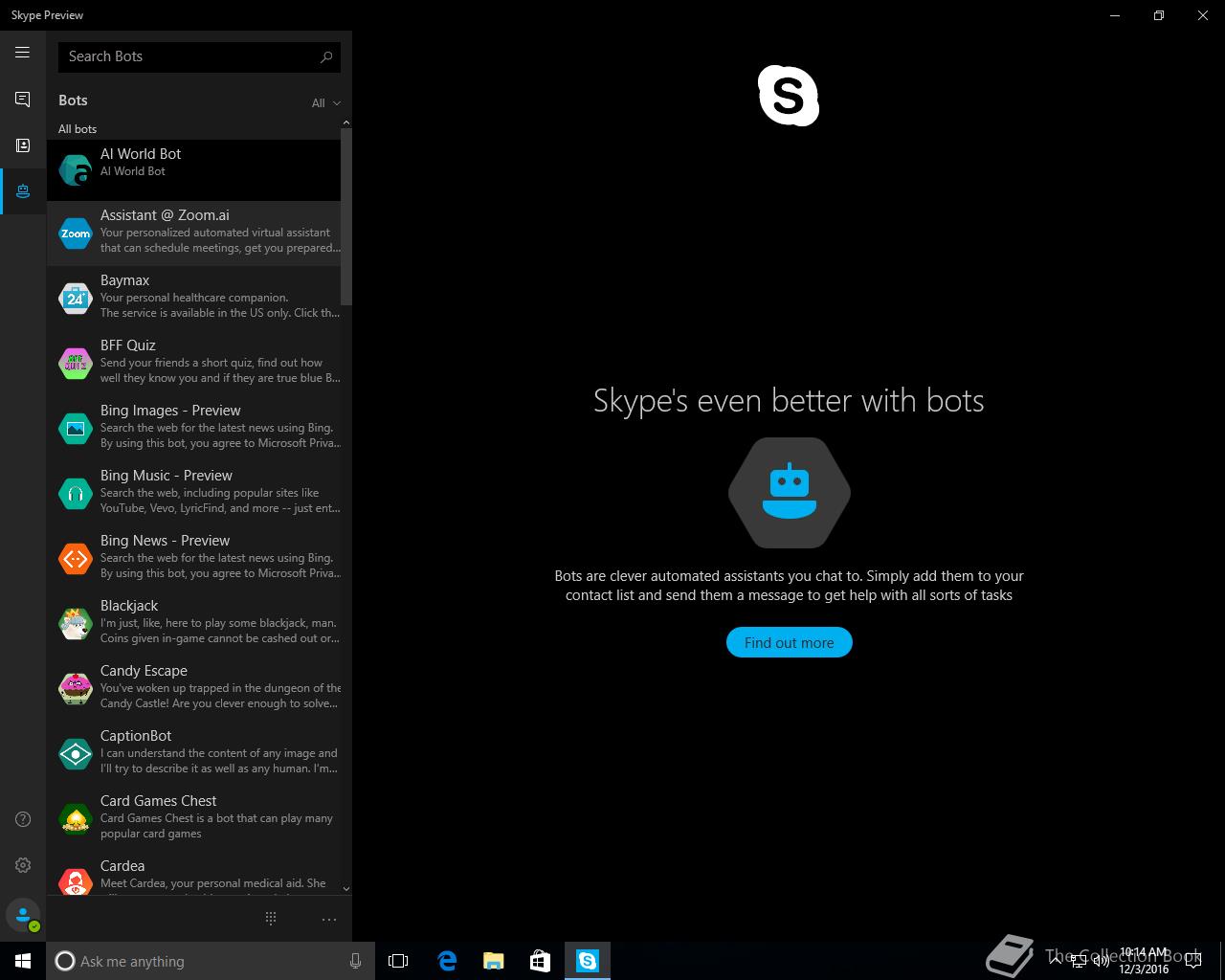The height and width of the screenshot is (980, 1225).
Task: Open the contacts book icon
Action: [22, 145]
